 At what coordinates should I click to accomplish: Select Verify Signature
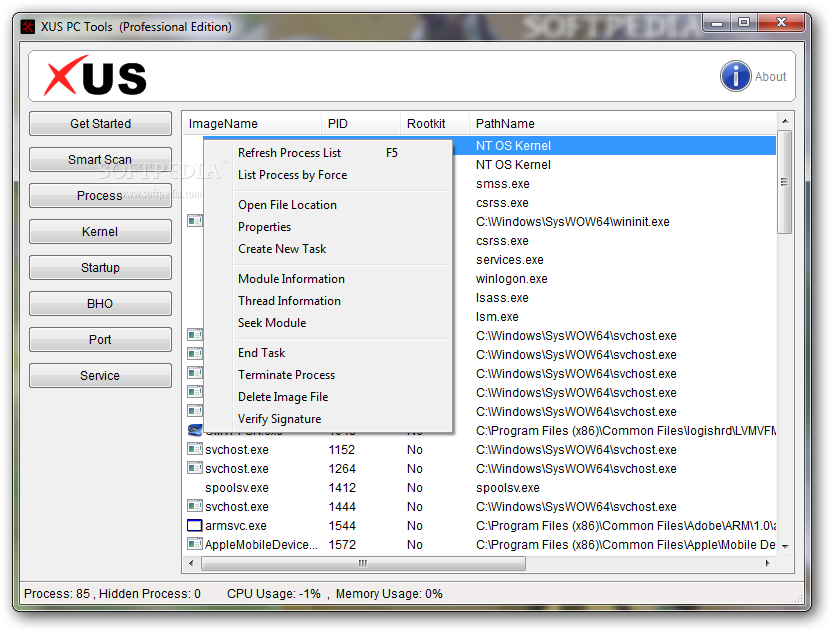point(328,419)
